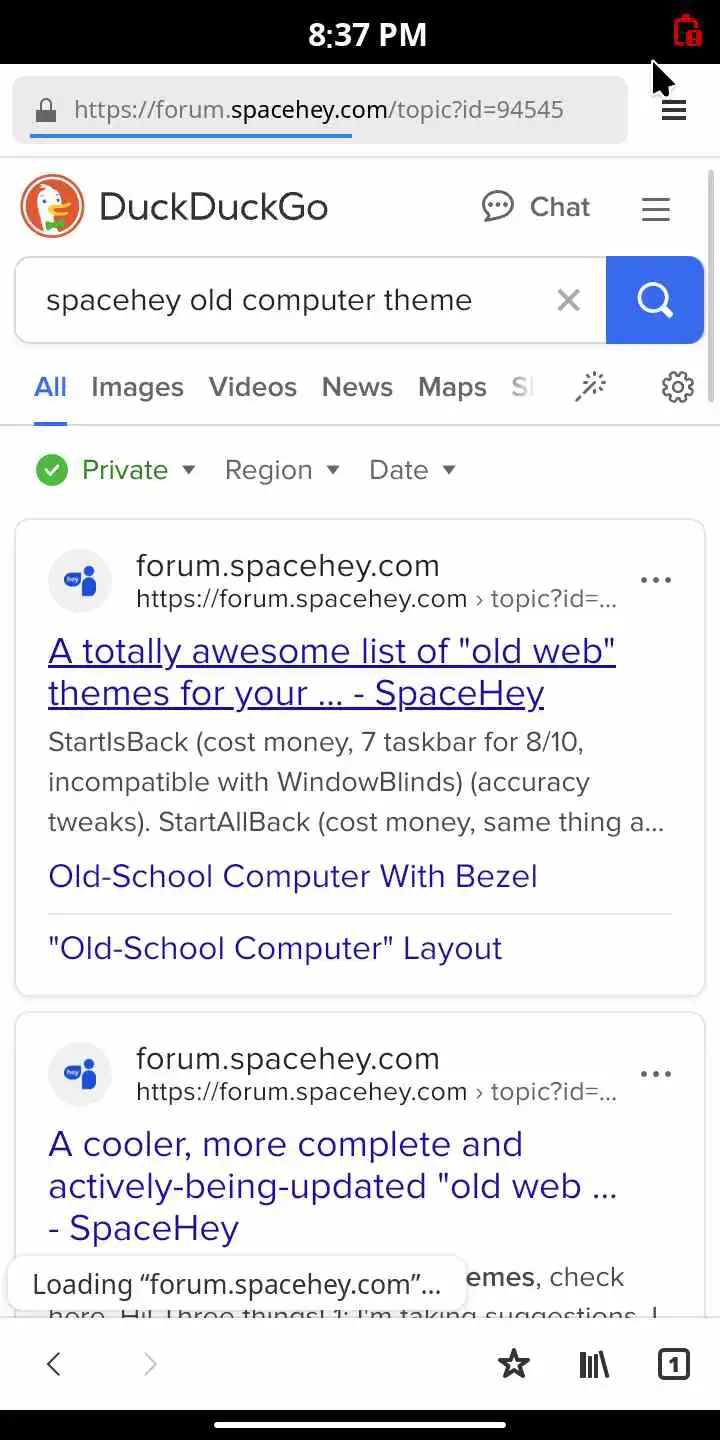Viewport: 720px width, 1440px height.
Task: Switch to the Videos tab
Action: [252, 387]
